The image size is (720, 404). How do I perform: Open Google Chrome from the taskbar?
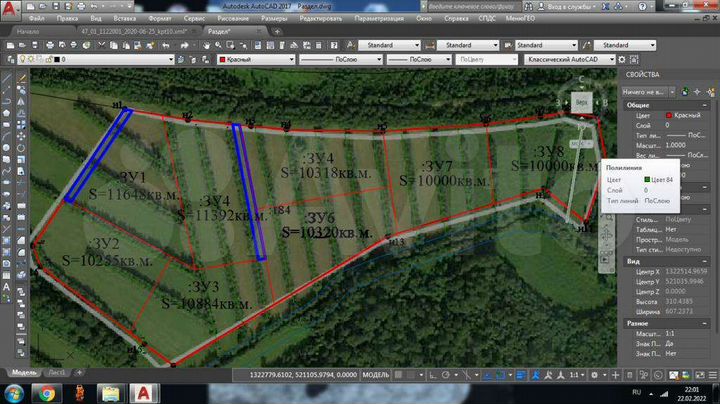click(47, 393)
